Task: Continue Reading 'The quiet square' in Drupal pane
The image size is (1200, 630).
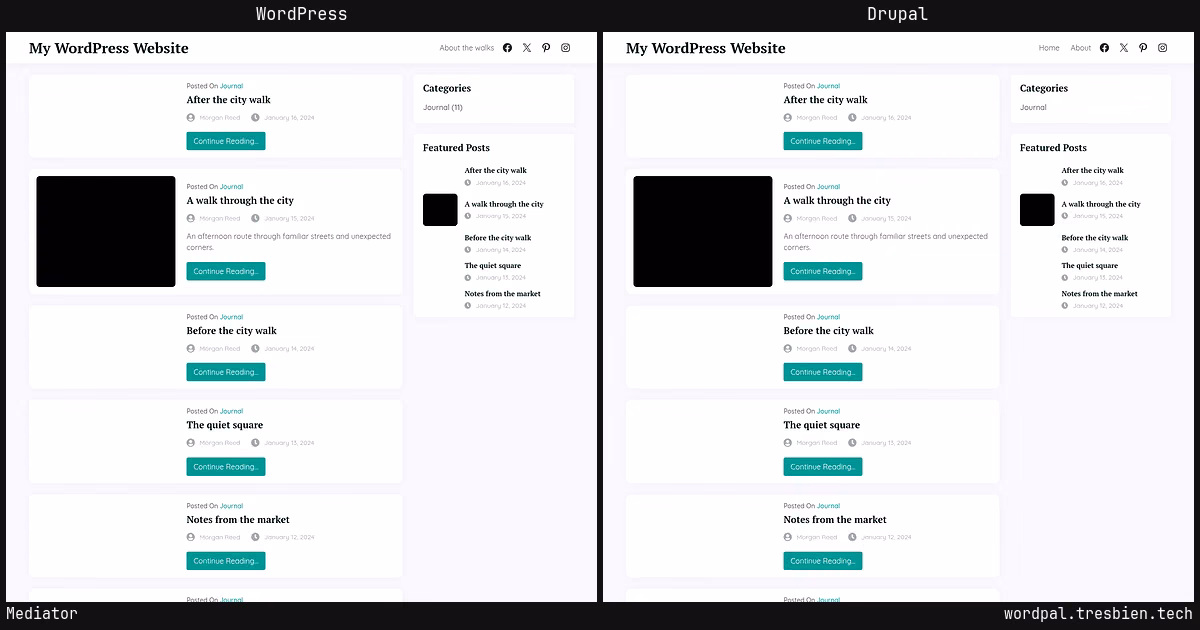Action: (x=823, y=467)
